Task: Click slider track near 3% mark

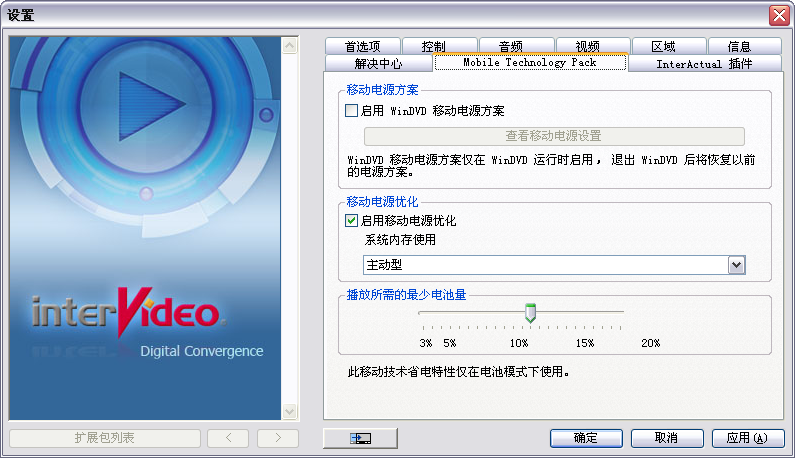Action: [x=424, y=312]
